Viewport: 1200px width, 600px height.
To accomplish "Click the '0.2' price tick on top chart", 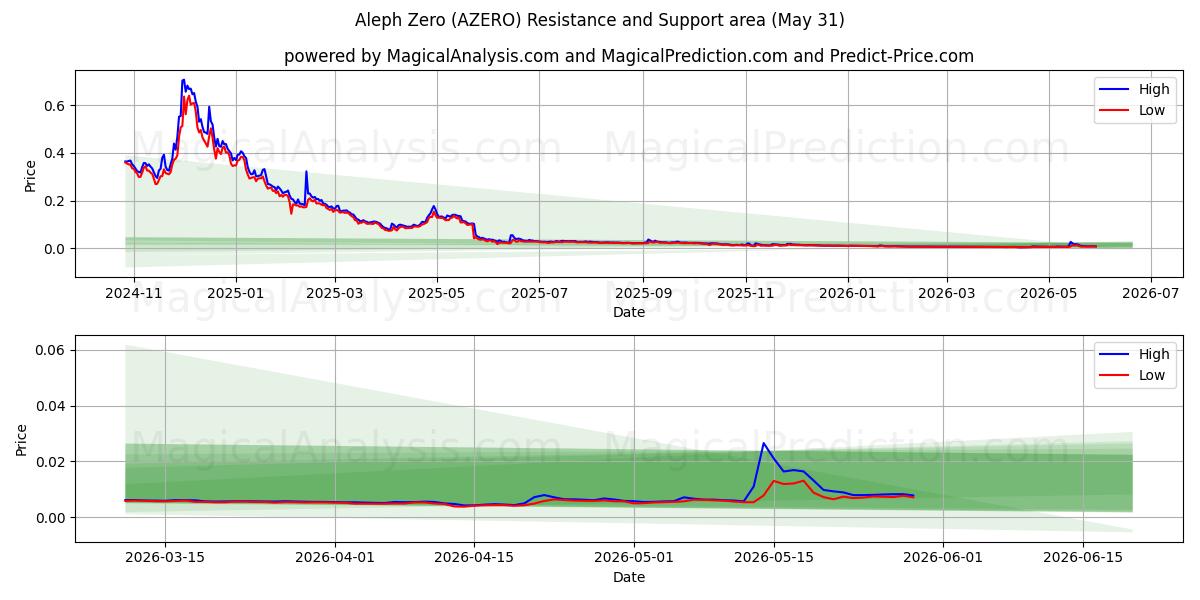I will point(56,201).
